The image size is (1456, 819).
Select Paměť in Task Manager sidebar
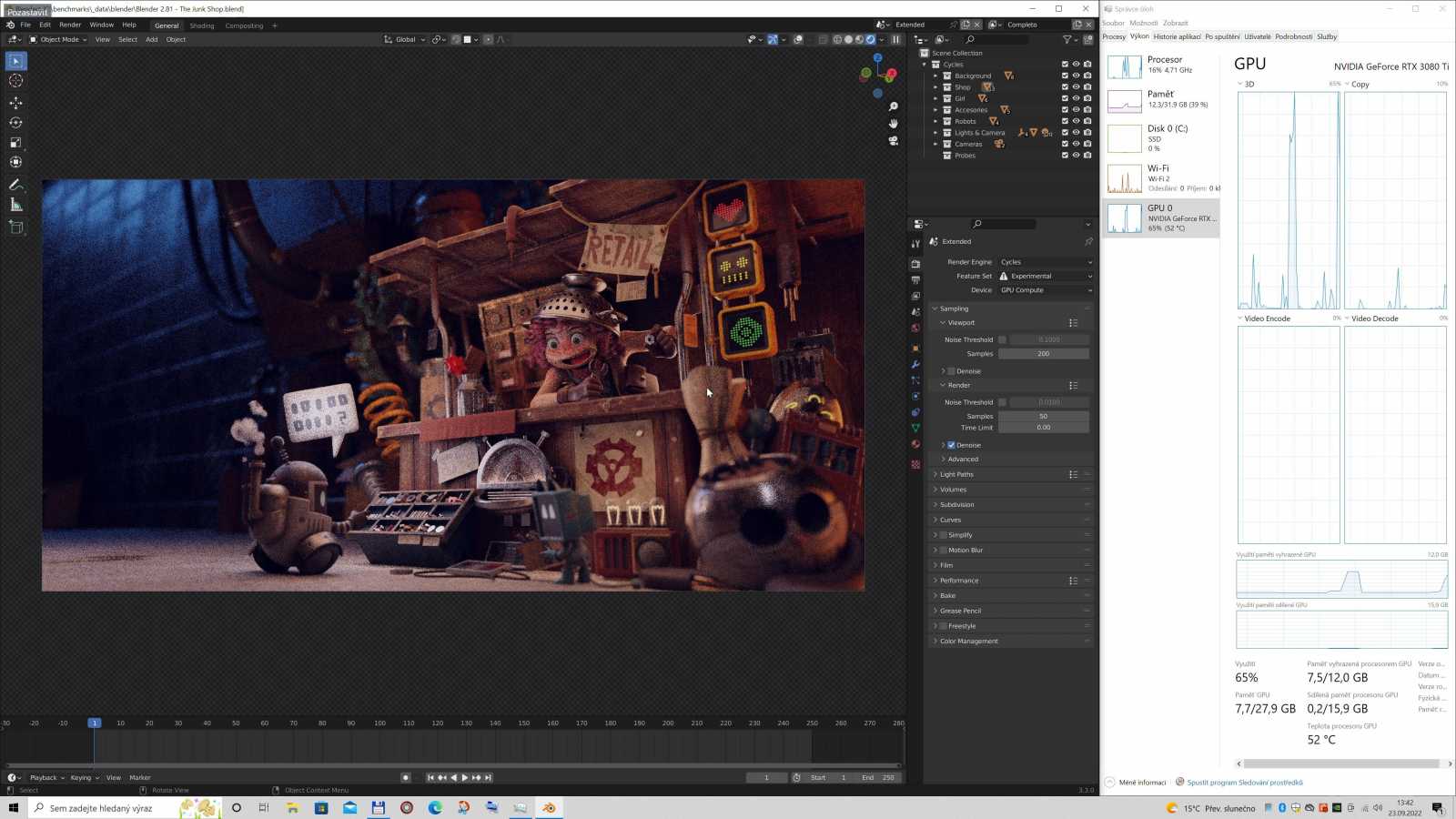click(x=1161, y=100)
